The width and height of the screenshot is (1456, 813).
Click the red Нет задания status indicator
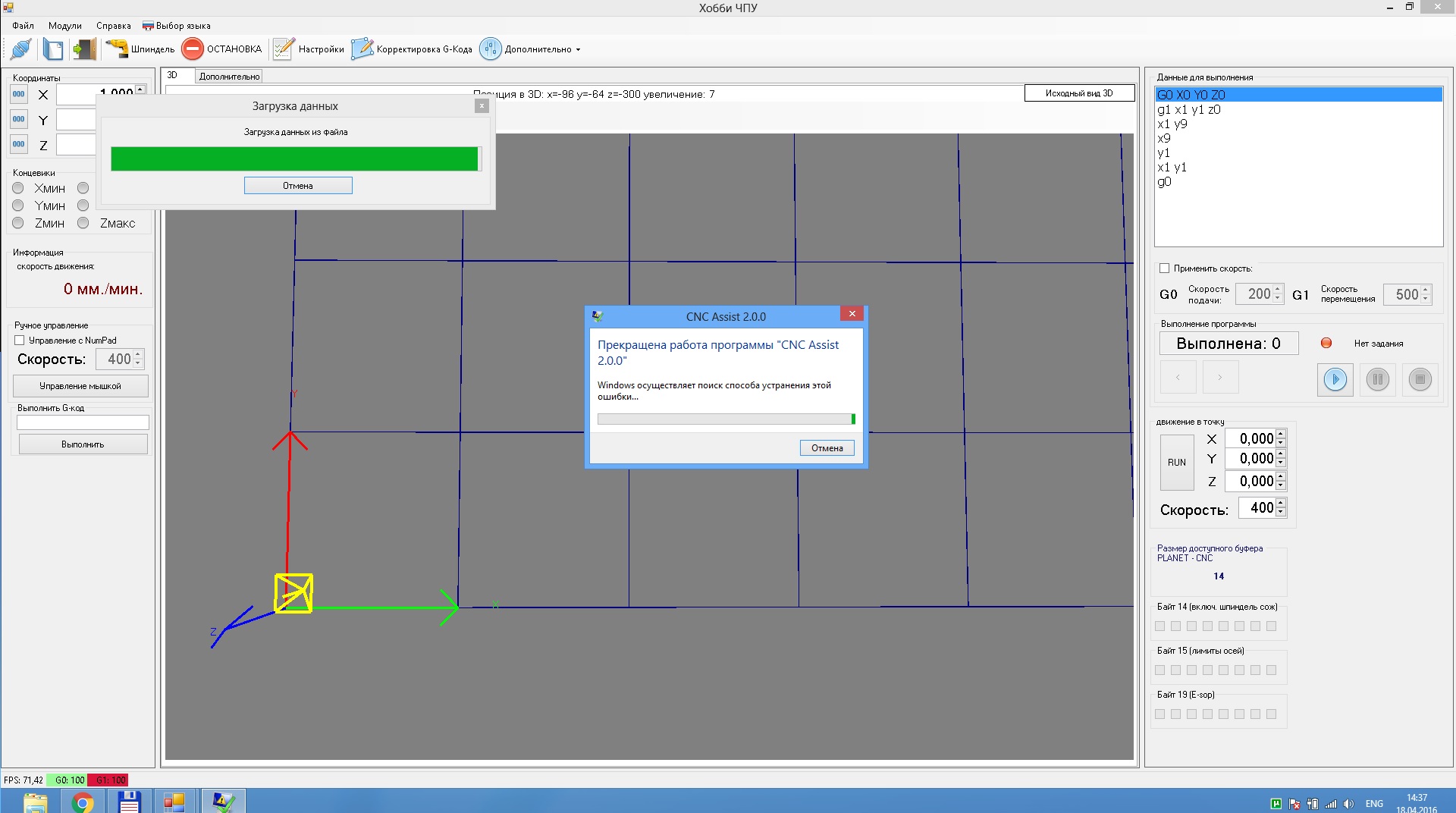[1326, 343]
